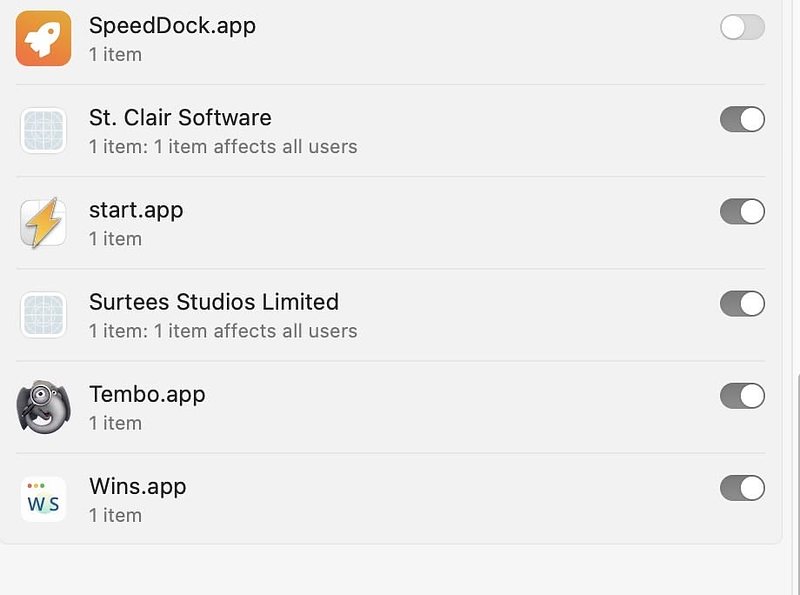Disable the St. Clair Software toggle
This screenshot has height=595, width=800.
coord(742,119)
